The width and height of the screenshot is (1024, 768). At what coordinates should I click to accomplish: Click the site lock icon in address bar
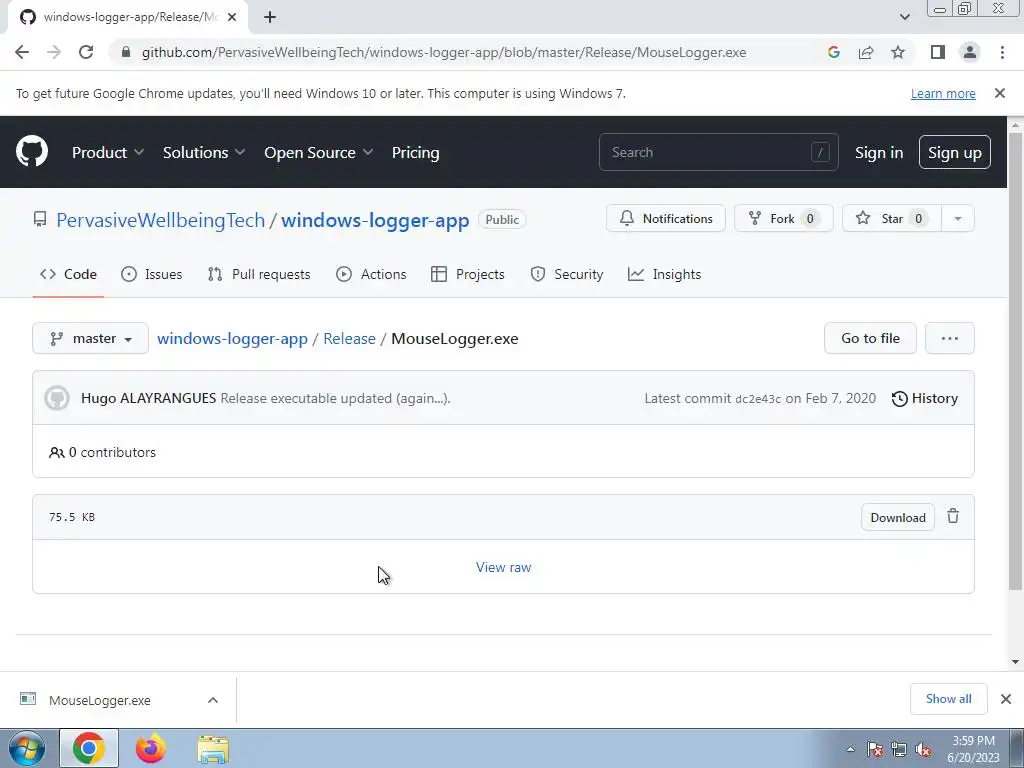click(x=126, y=52)
